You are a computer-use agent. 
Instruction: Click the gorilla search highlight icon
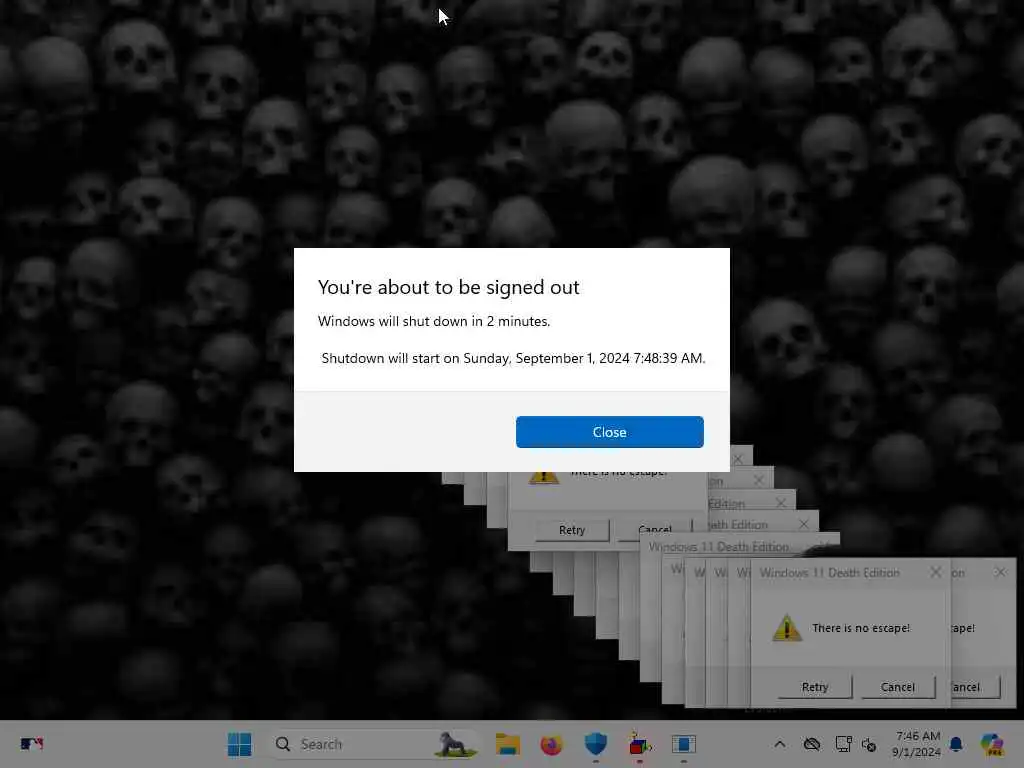(x=455, y=744)
